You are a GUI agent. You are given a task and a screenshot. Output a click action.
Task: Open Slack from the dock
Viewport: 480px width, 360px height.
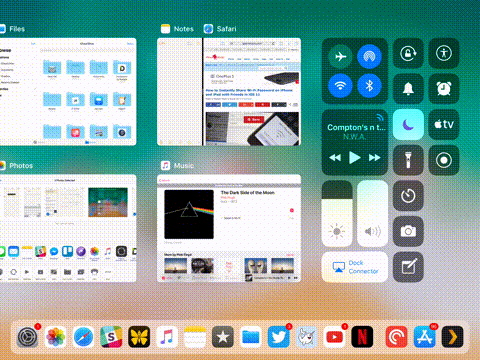[x=111, y=337]
